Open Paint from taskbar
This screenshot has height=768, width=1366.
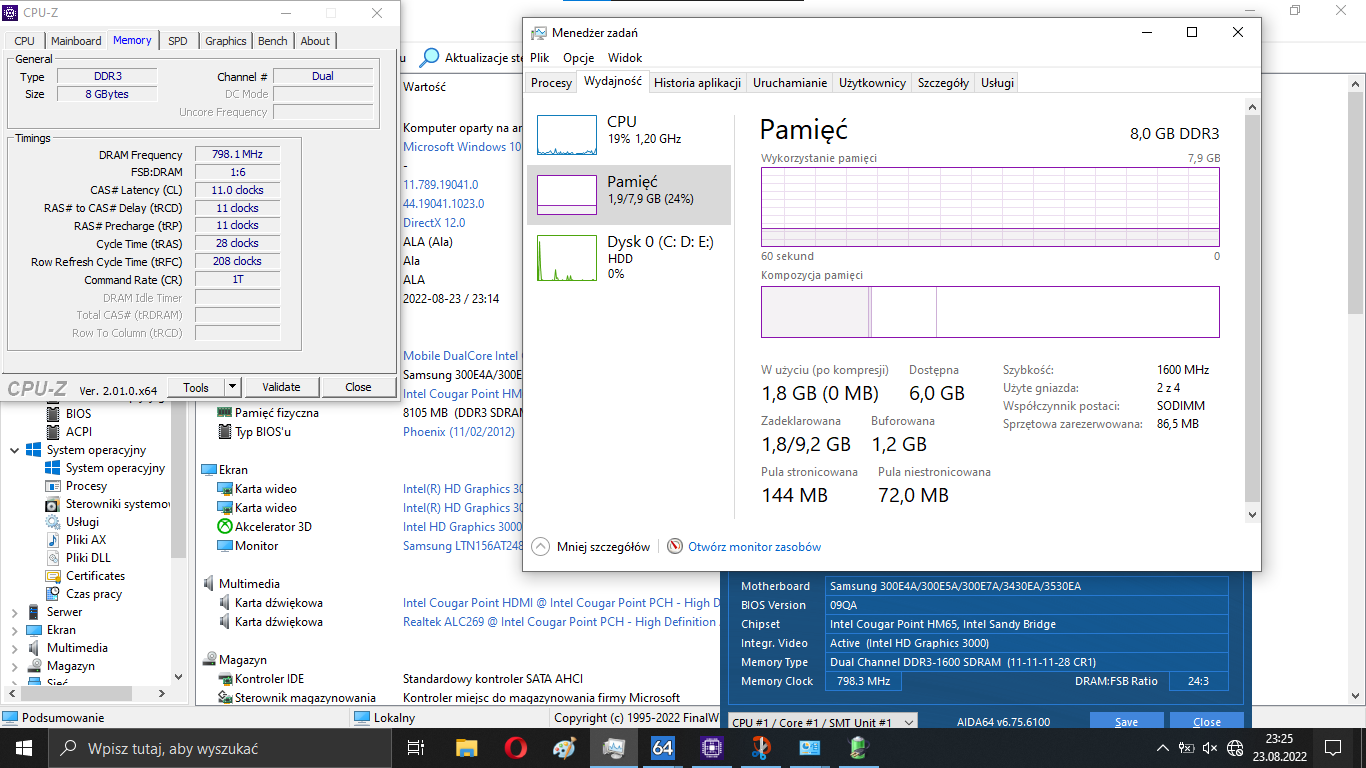coord(564,748)
